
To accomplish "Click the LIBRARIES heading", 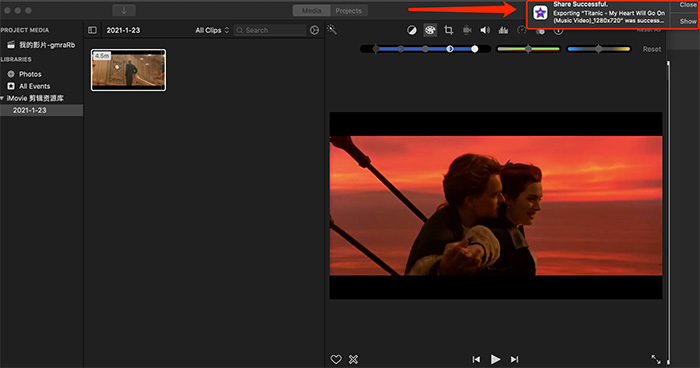I will click(16, 59).
